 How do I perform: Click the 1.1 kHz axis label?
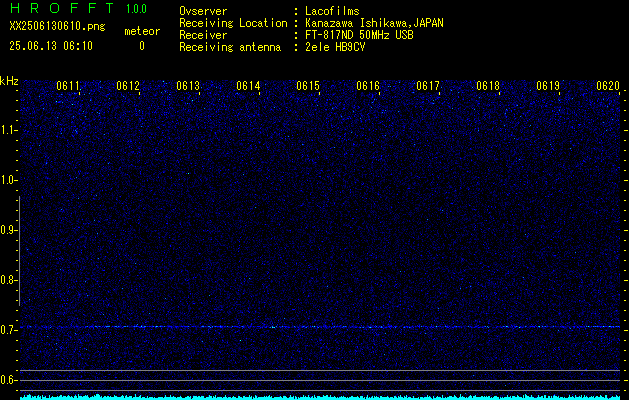point(8,130)
